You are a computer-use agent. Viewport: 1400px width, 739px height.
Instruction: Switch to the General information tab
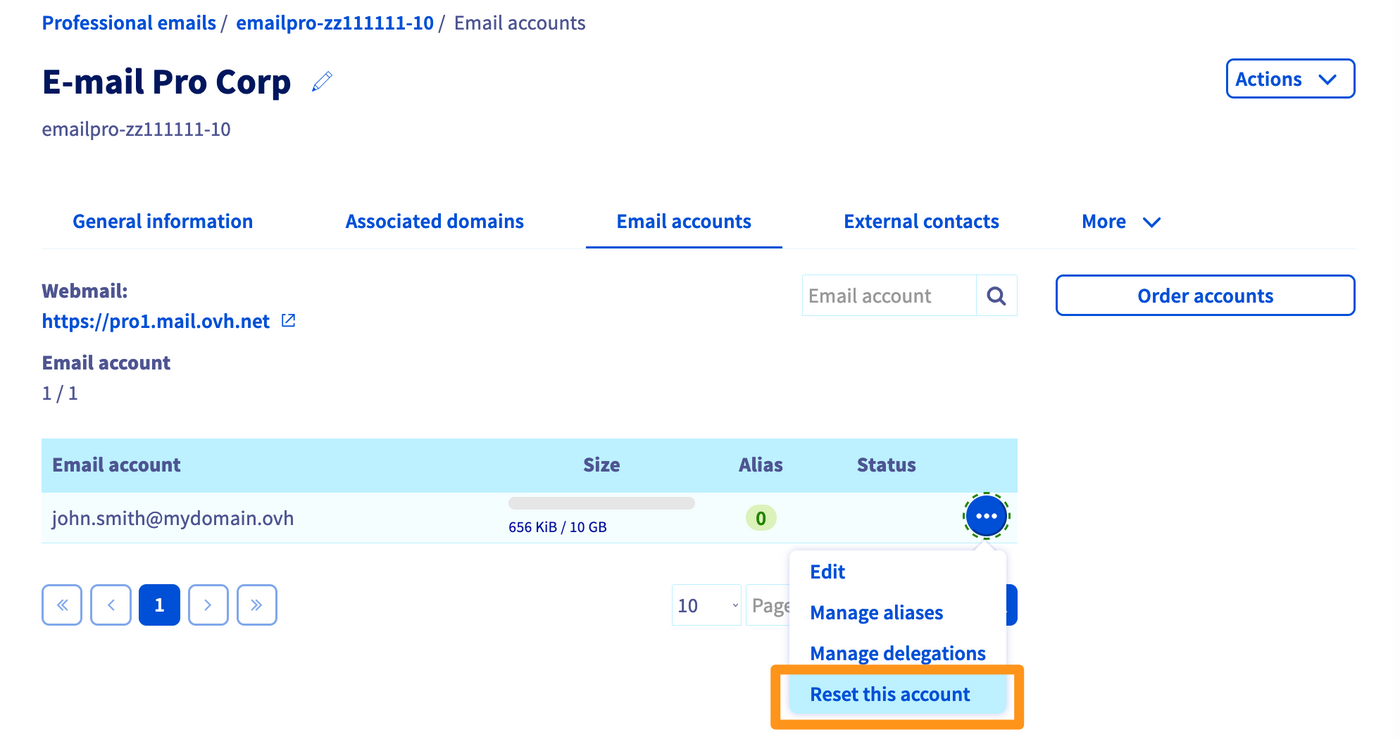pyautogui.click(x=163, y=222)
